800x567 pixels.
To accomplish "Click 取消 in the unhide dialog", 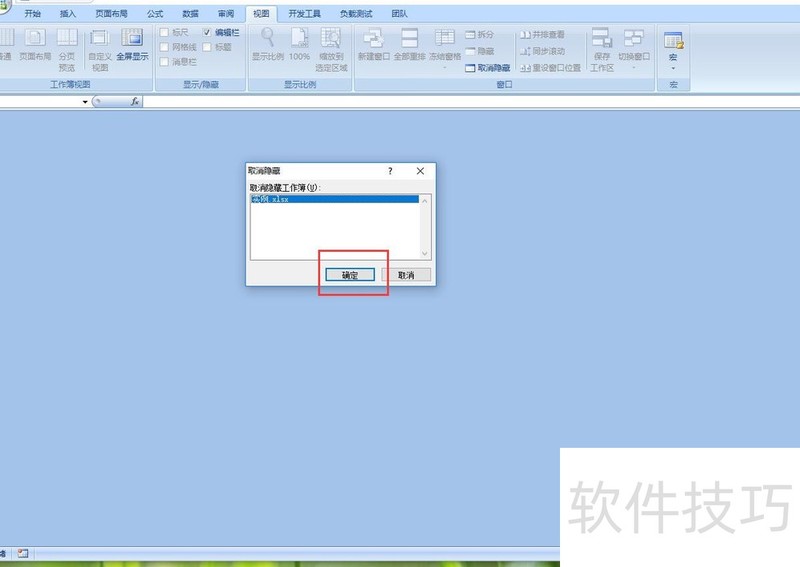I will coord(406,275).
